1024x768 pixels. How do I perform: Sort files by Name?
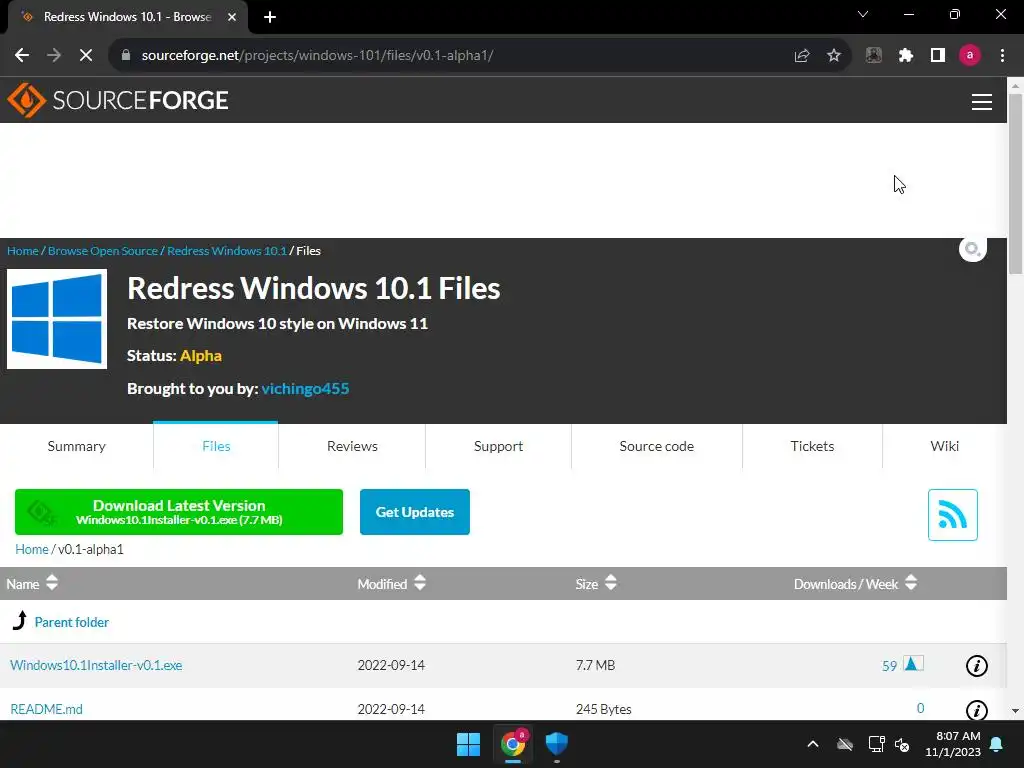tap(32, 584)
